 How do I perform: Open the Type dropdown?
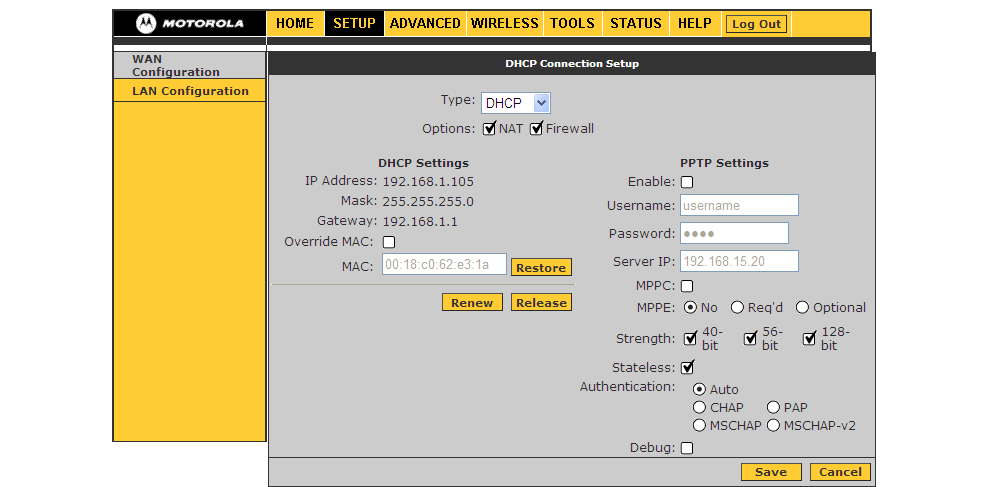click(x=515, y=103)
